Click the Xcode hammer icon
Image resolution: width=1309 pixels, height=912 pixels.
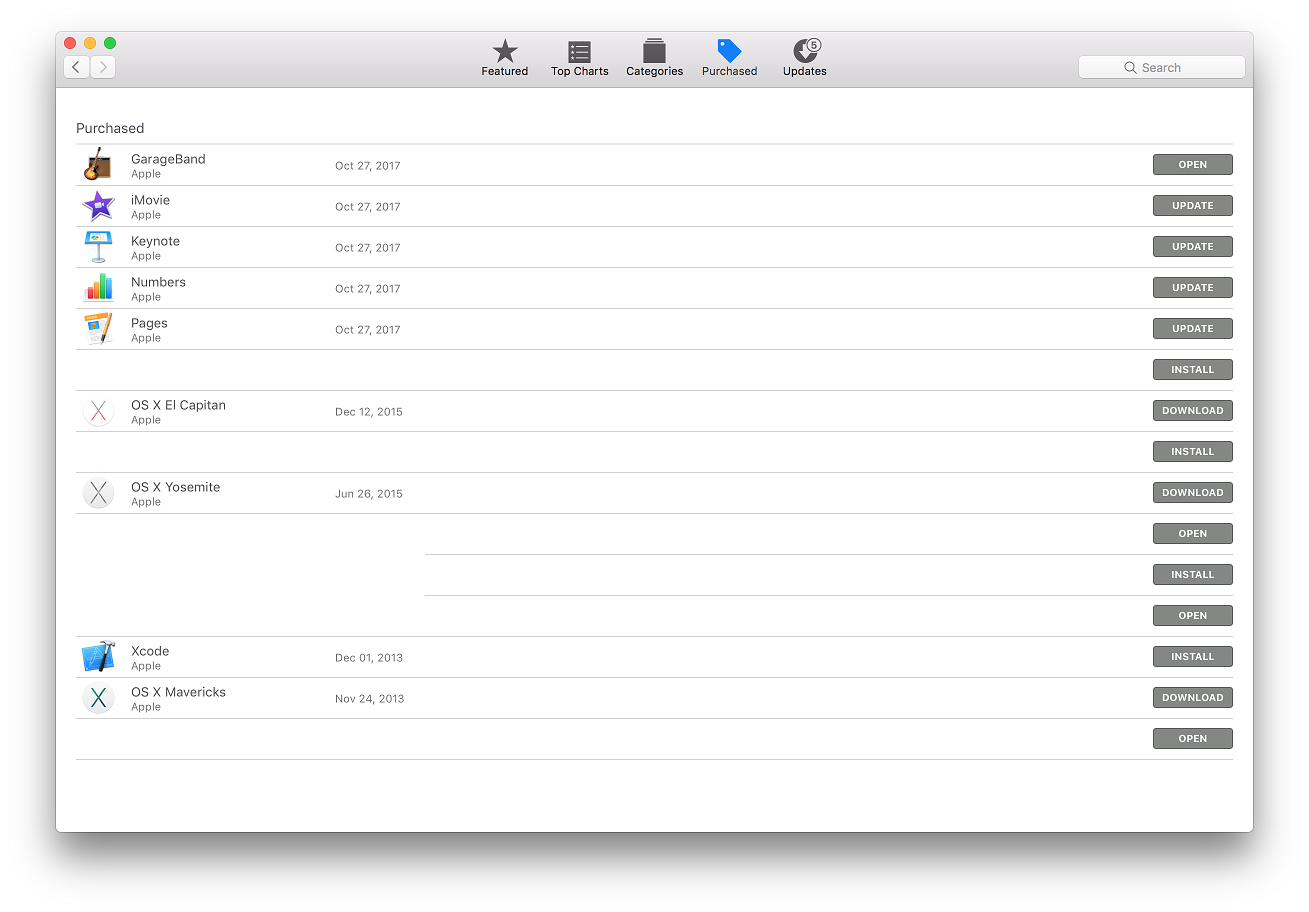(x=98, y=657)
